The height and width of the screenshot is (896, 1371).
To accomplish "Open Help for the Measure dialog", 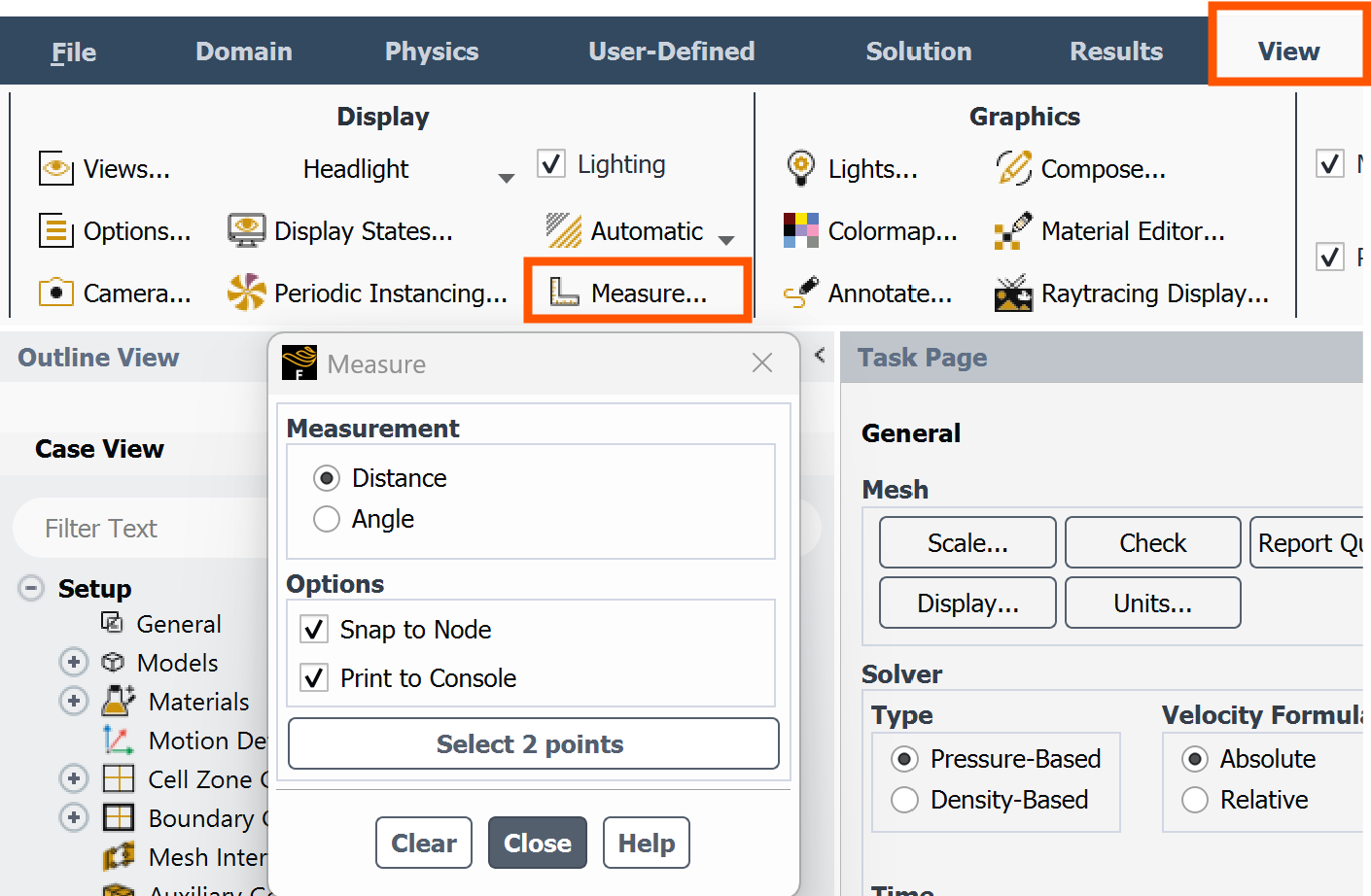I will click(647, 843).
